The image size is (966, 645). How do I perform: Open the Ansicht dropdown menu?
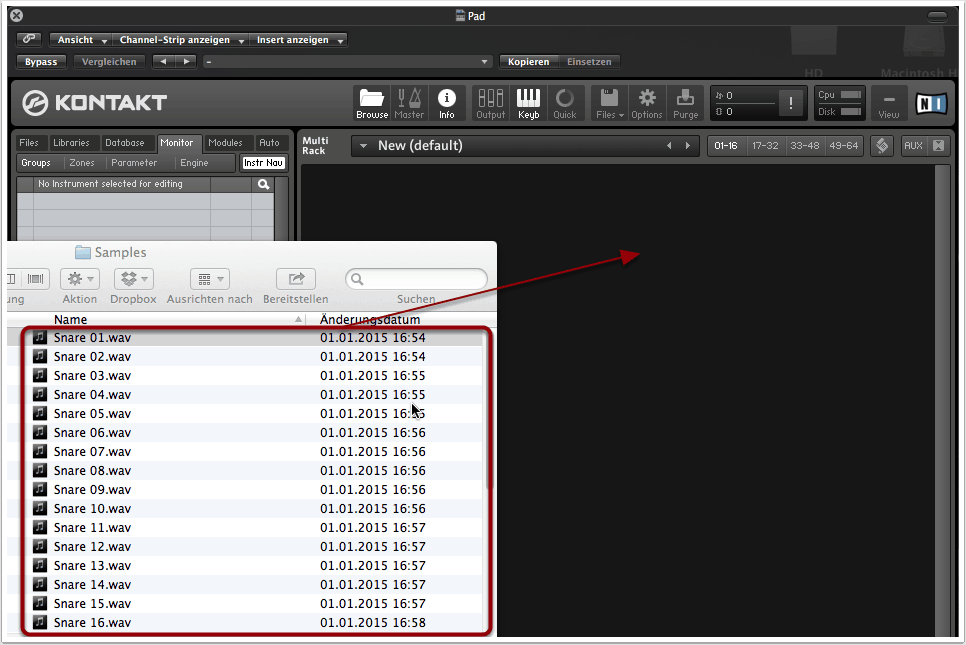click(x=81, y=40)
